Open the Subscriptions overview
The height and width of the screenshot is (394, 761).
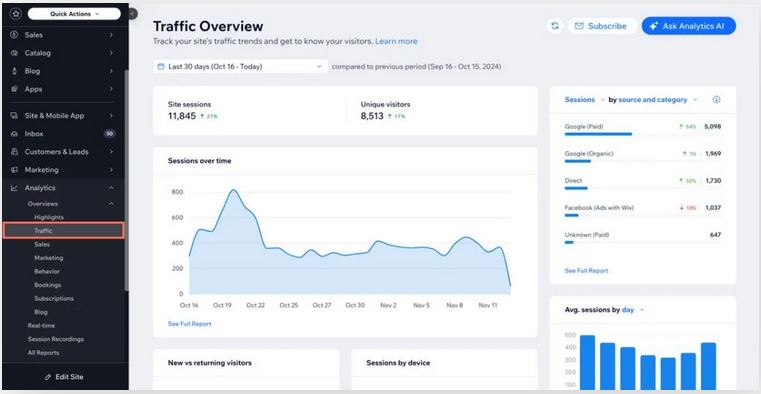tap(54, 299)
